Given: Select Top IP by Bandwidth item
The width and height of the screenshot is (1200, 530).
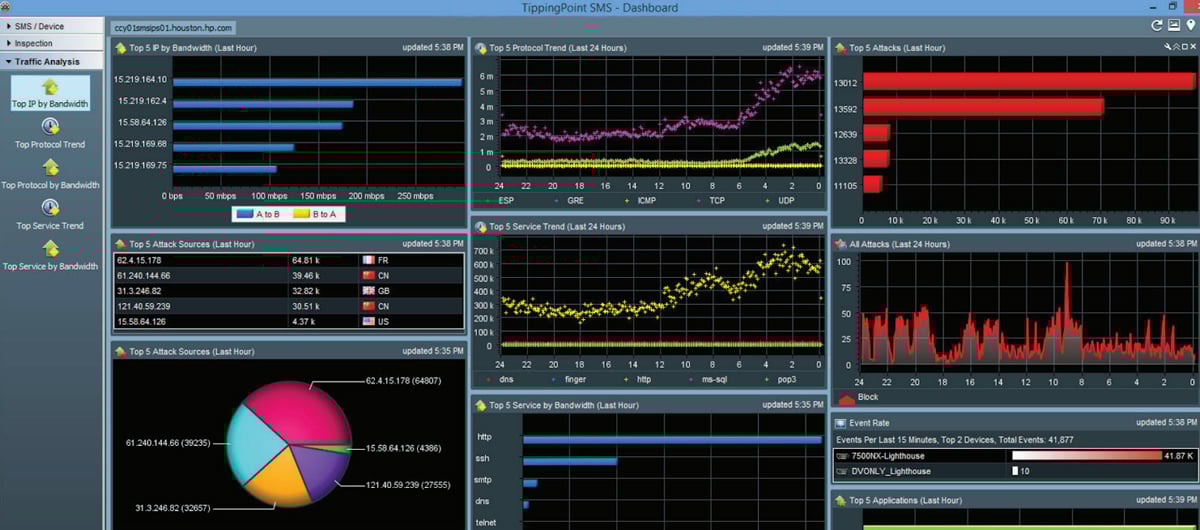Looking at the screenshot, I should tap(50, 94).
